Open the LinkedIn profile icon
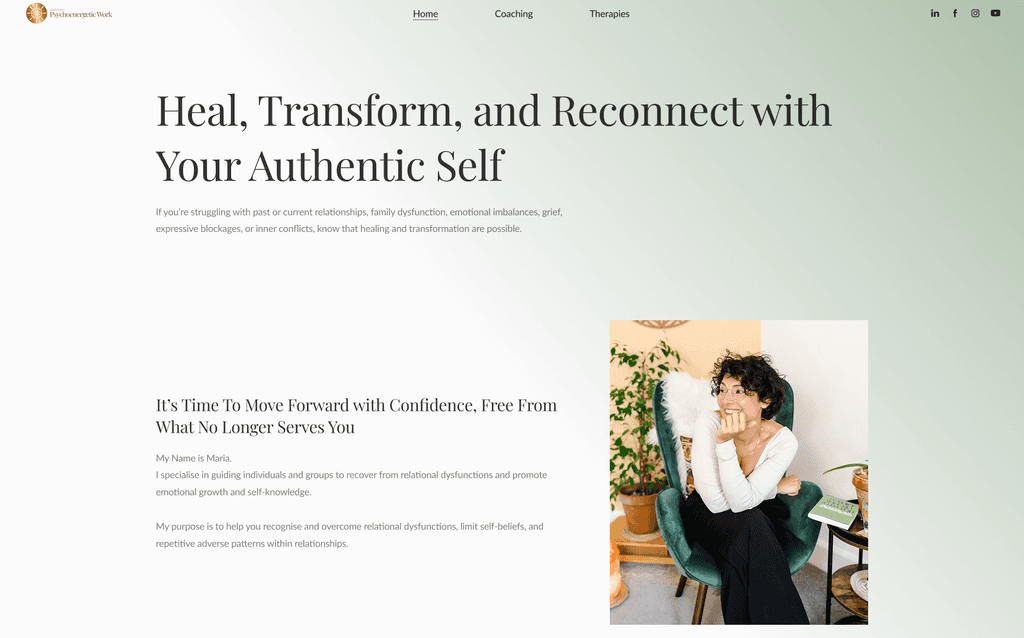Viewport: 1024px width, 638px height. (935, 13)
